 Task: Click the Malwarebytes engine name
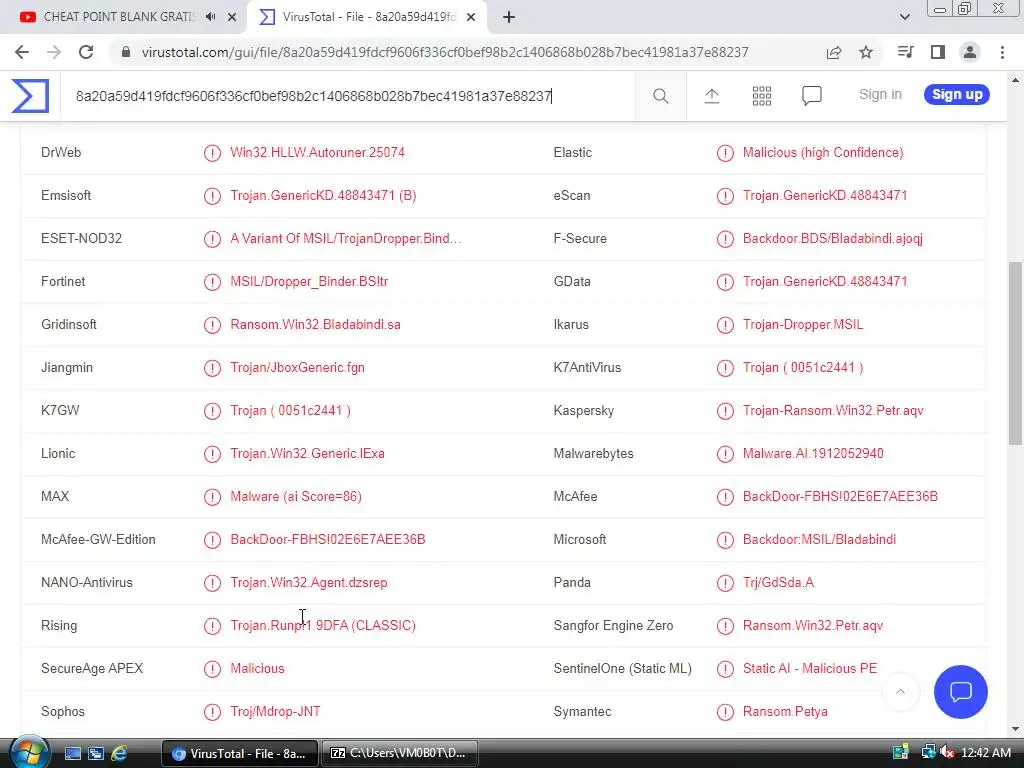coord(593,454)
